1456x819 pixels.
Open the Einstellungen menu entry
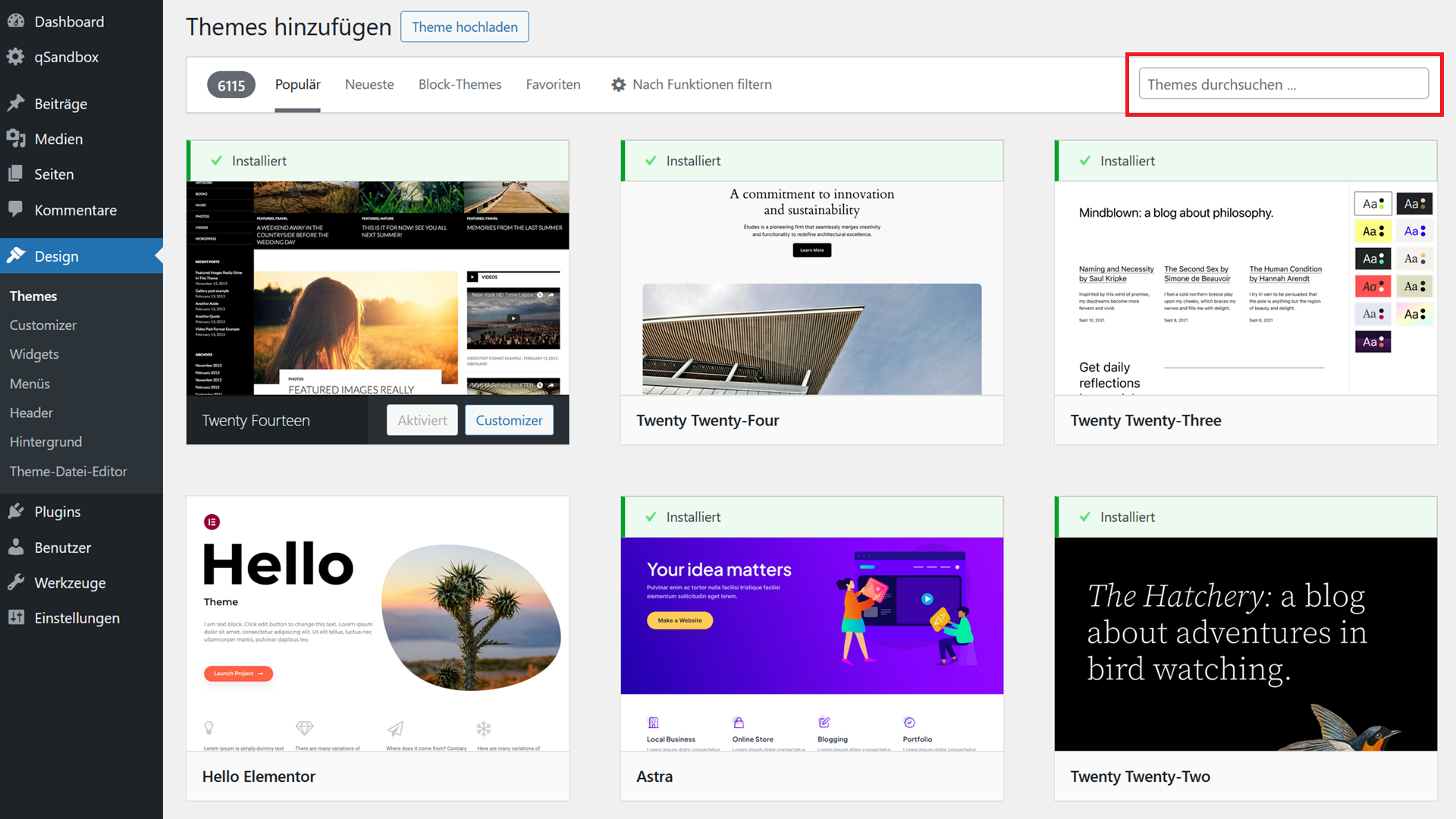(x=81, y=618)
